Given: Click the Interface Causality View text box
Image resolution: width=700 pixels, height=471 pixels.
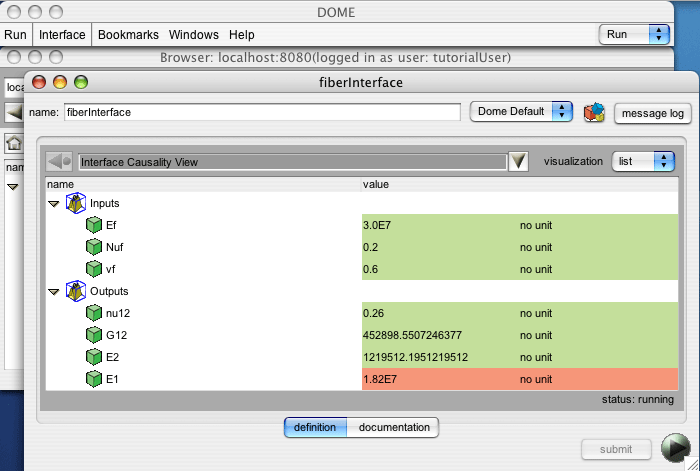Looking at the screenshot, I should click(x=292, y=162).
